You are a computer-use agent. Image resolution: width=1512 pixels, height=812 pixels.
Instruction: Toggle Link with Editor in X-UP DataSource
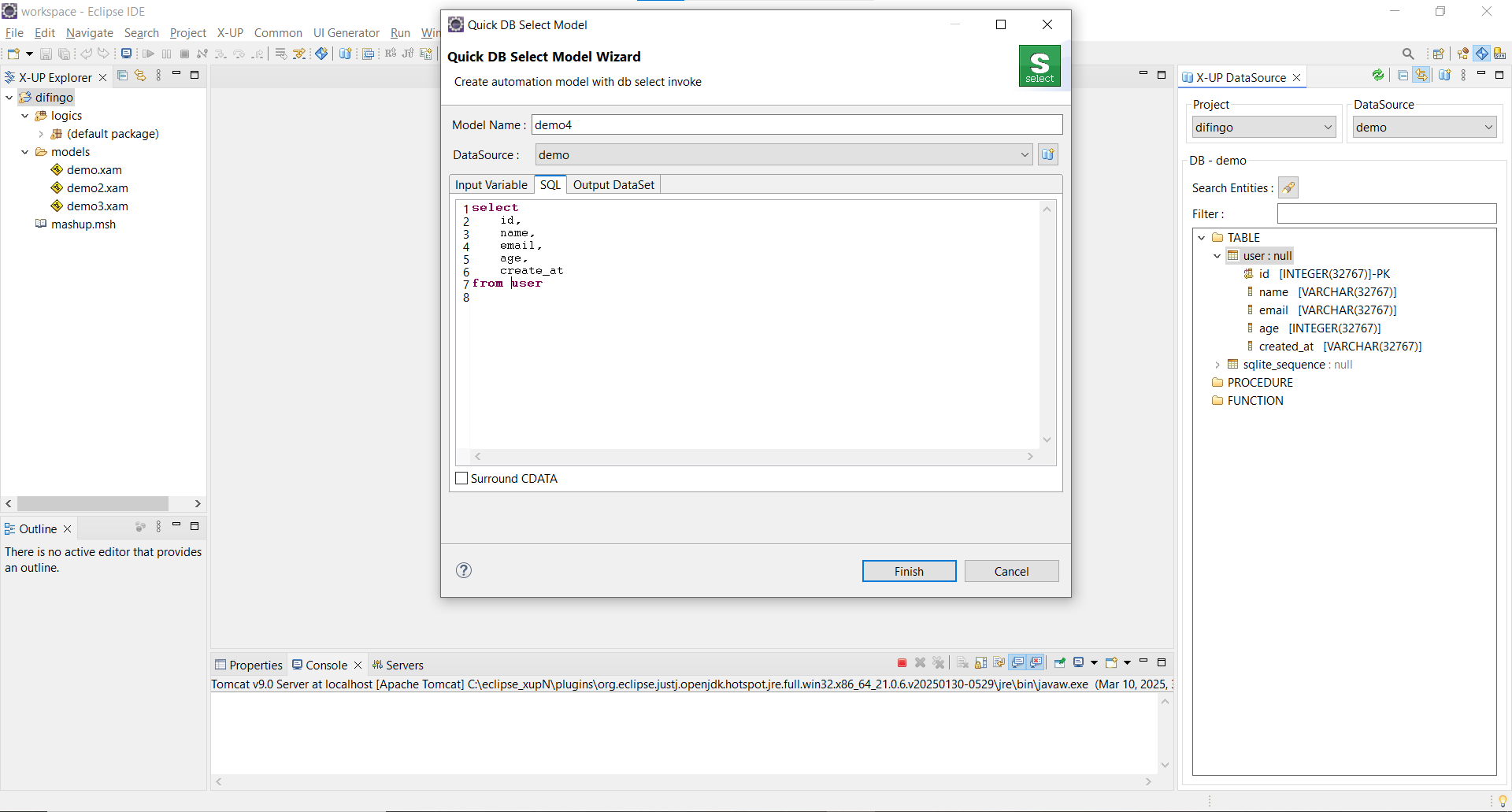click(1421, 76)
